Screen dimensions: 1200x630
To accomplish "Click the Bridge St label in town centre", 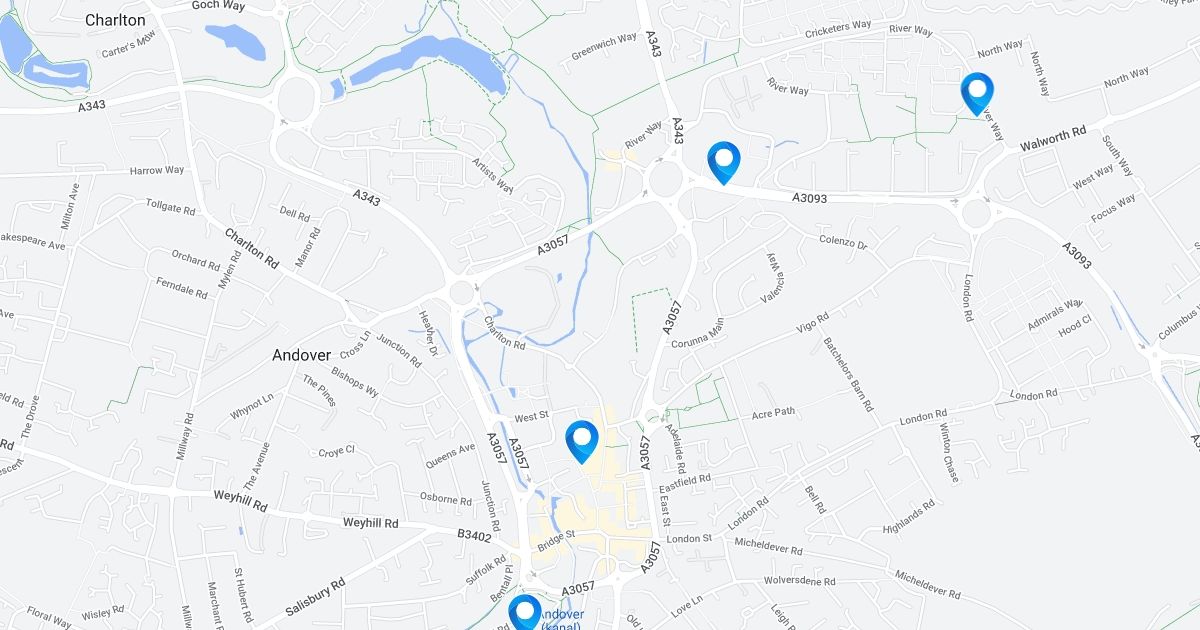I will click(557, 541).
